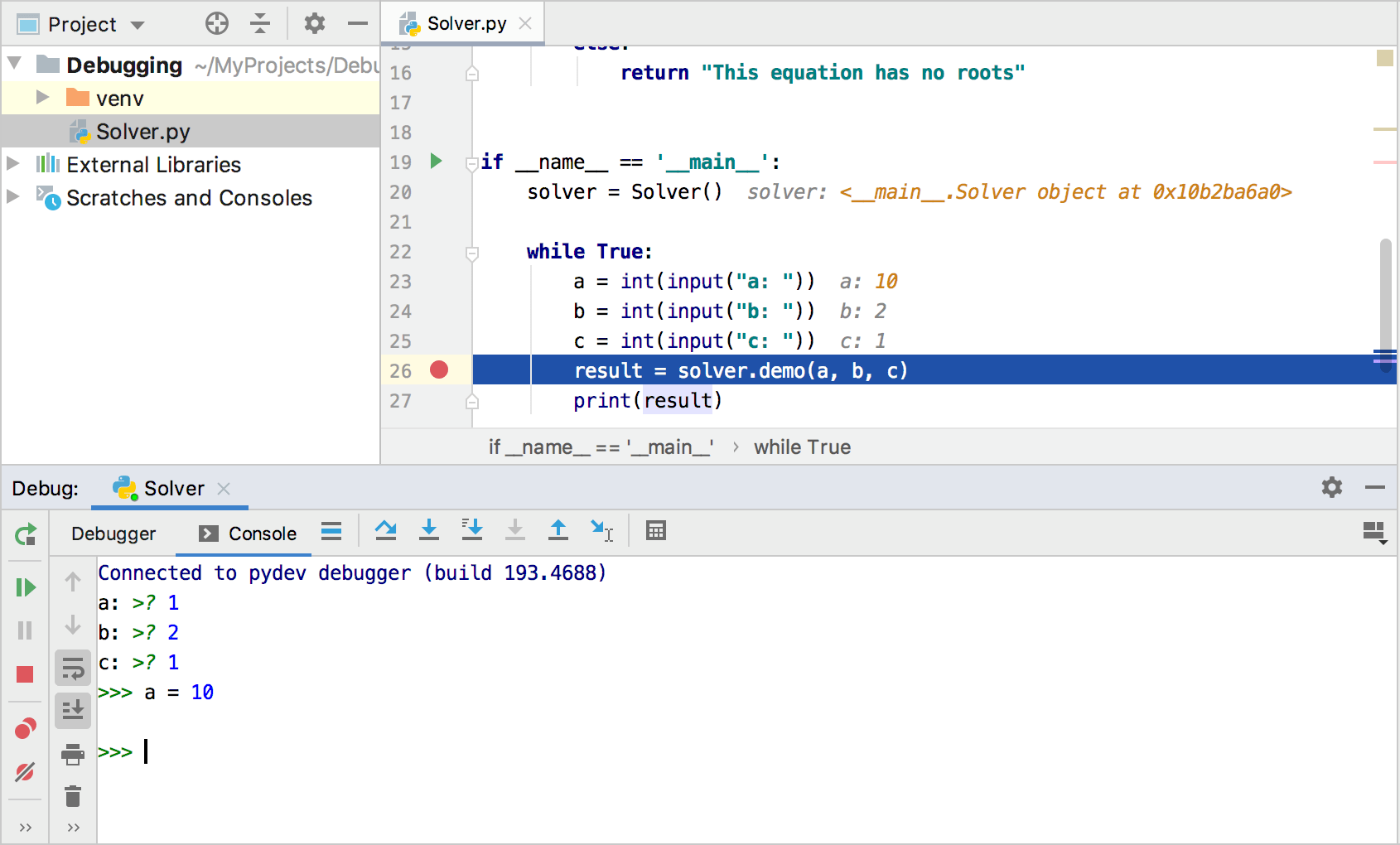Switch to the Console tab
This screenshot has width=1400, height=845.
click(248, 534)
